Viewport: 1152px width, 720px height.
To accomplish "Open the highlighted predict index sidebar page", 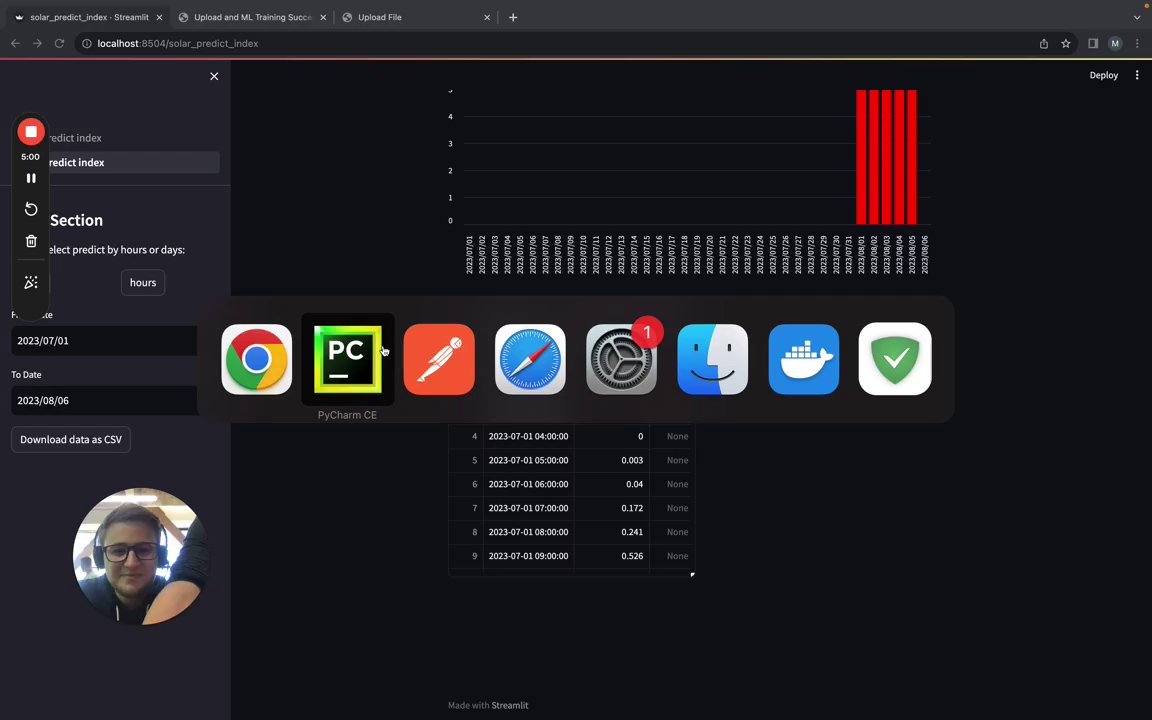I will (115, 162).
